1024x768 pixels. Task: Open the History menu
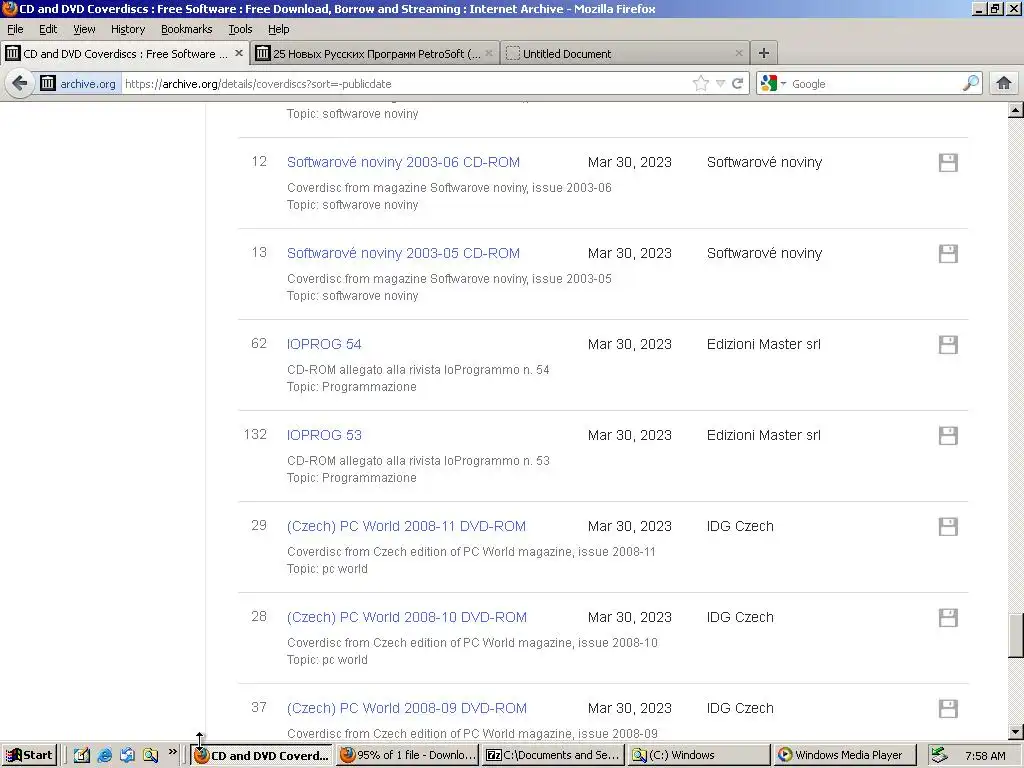[x=128, y=29]
